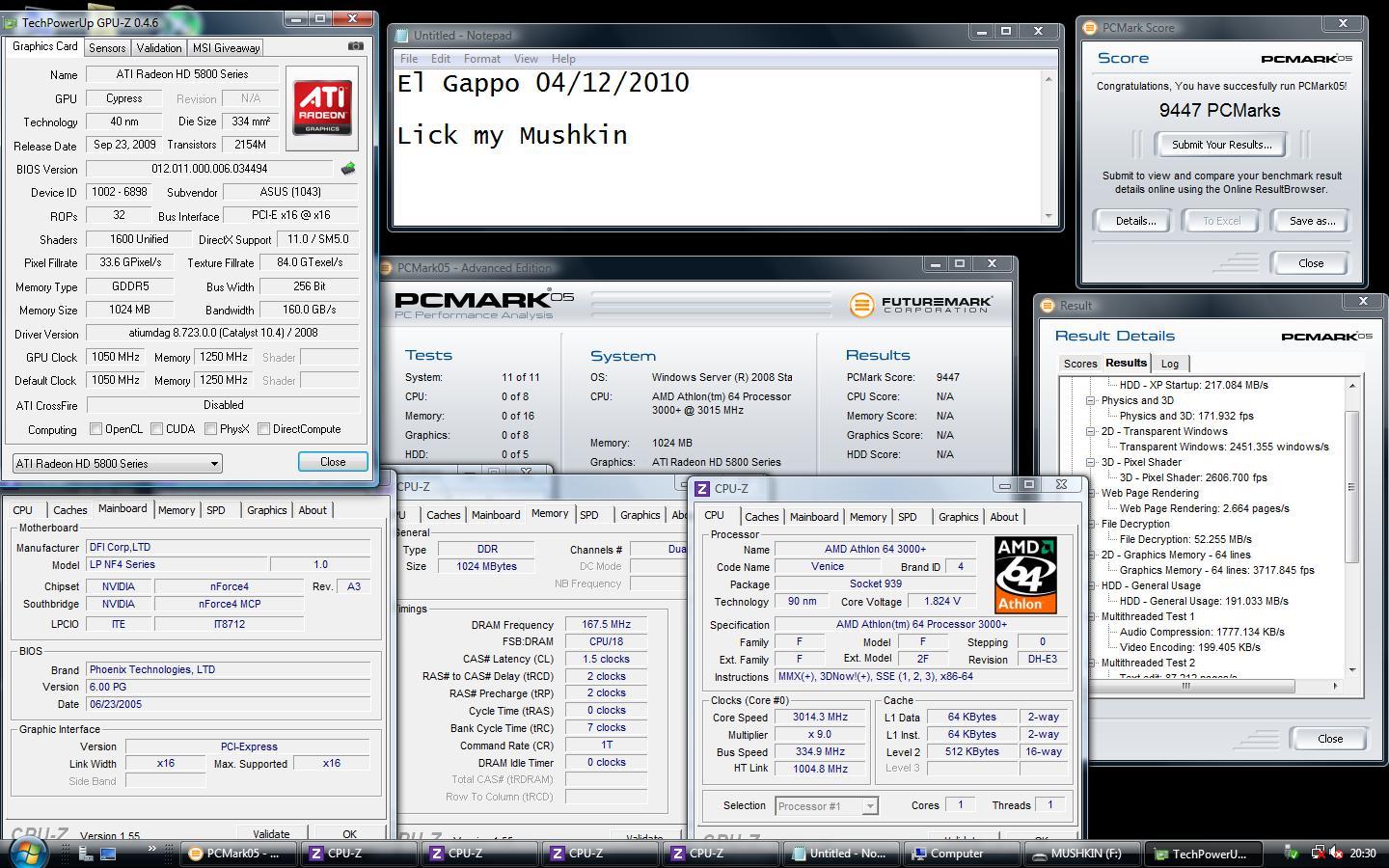Click the Details... button in PCMark Score
Viewport: 1389px width, 868px height.
click(x=1135, y=221)
